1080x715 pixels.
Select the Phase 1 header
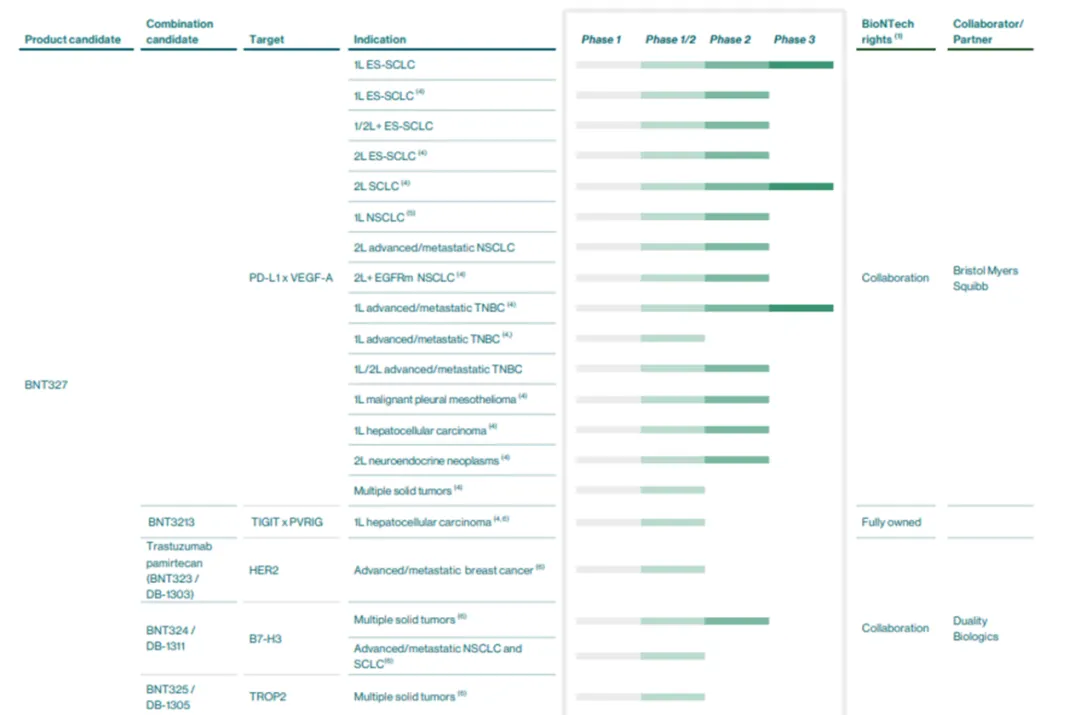[x=601, y=40]
